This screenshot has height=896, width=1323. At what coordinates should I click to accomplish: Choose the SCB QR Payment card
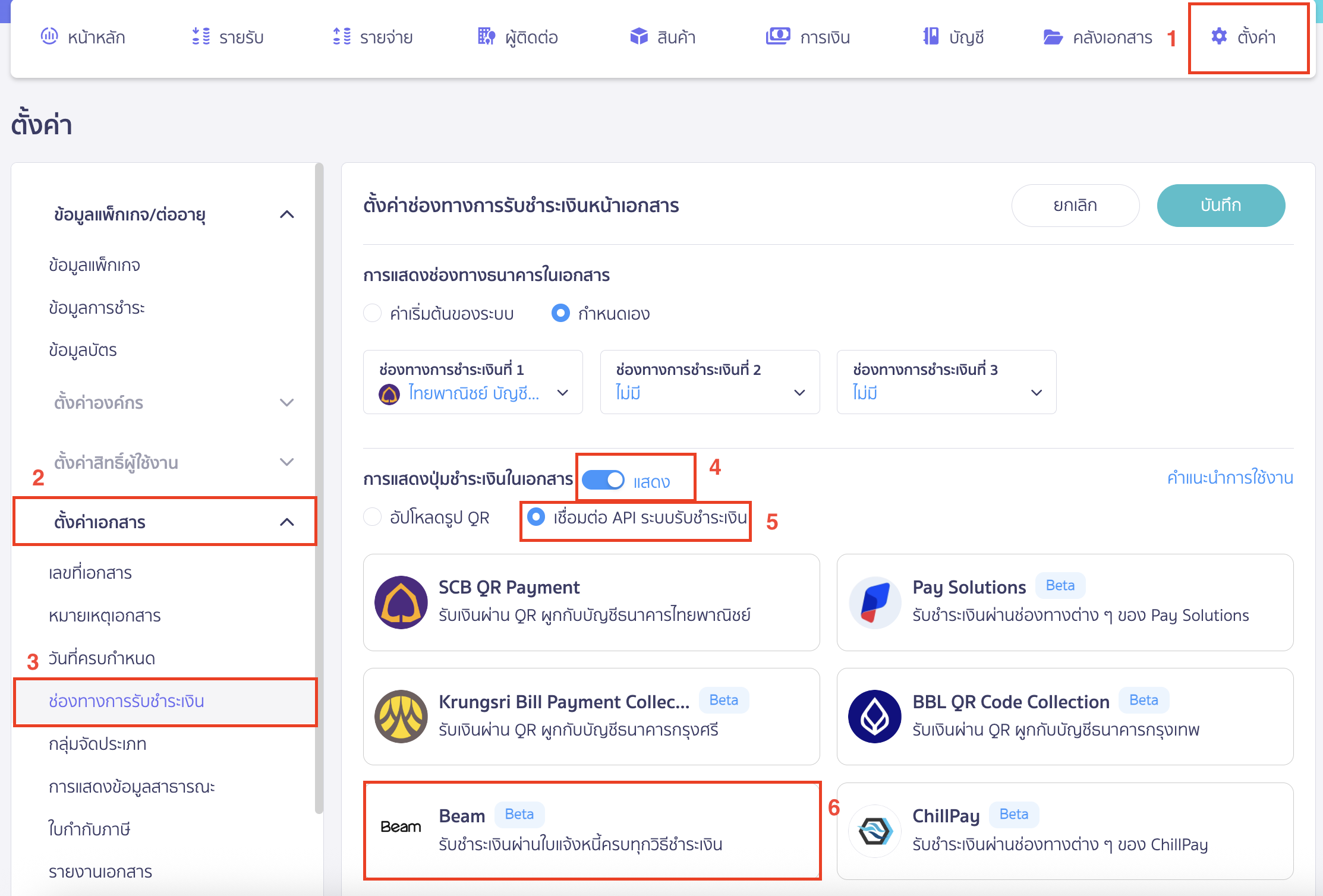tap(591, 602)
